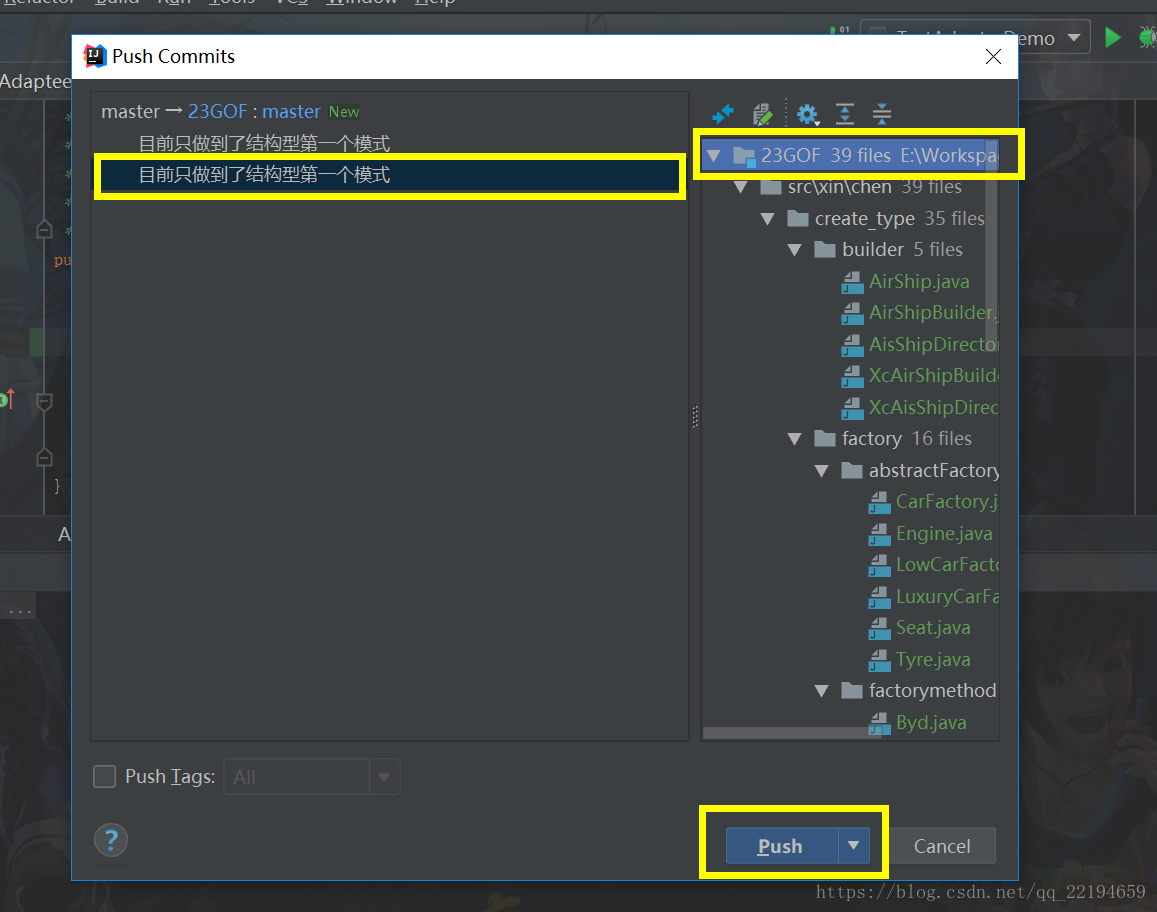Select LowCarFactory file in the tree
Image resolution: width=1157 pixels, height=912 pixels.
[x=947, y=565]
